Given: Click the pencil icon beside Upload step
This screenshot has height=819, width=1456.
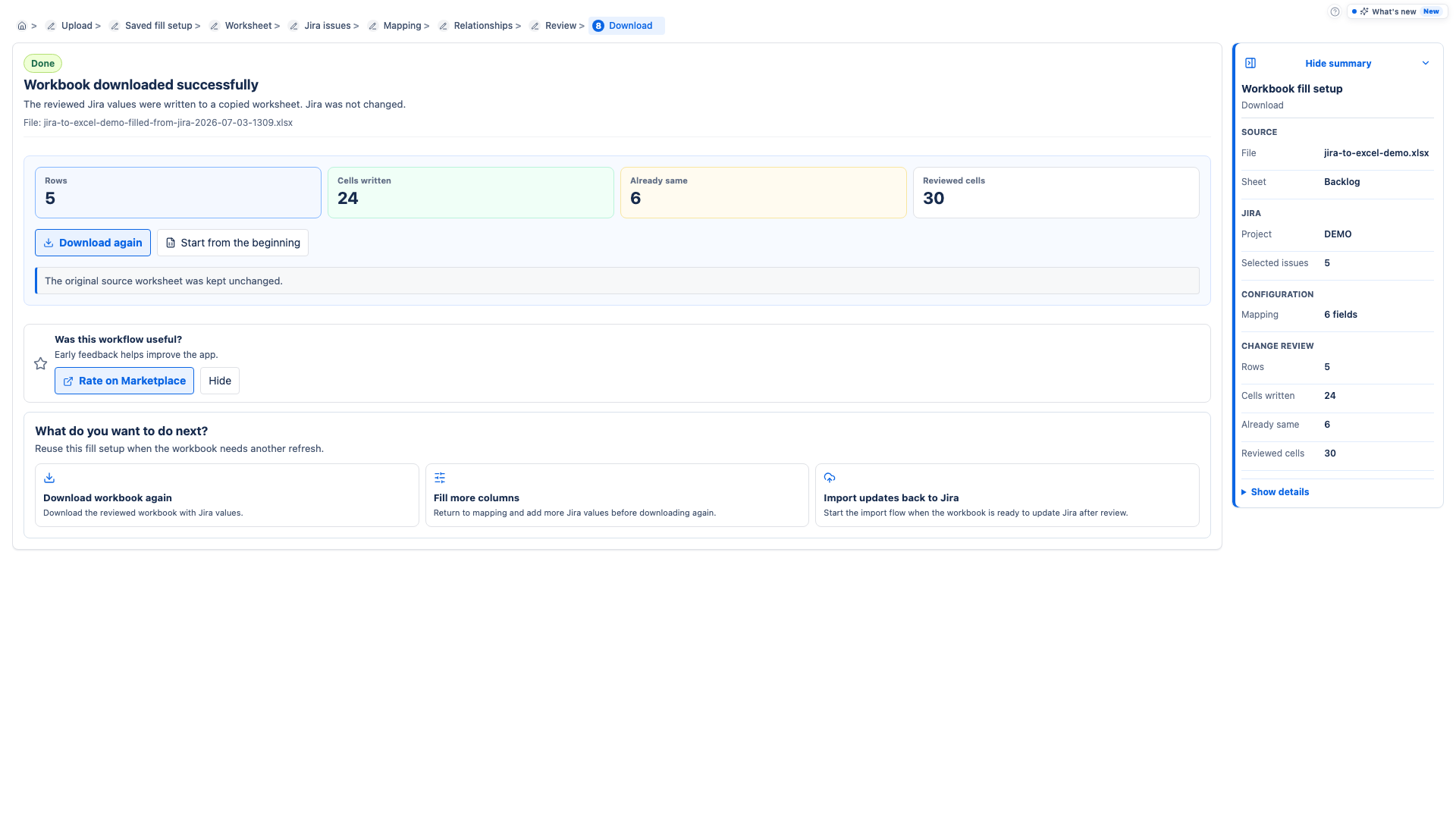Looking at the screenshot, I should tap(51, 26).
